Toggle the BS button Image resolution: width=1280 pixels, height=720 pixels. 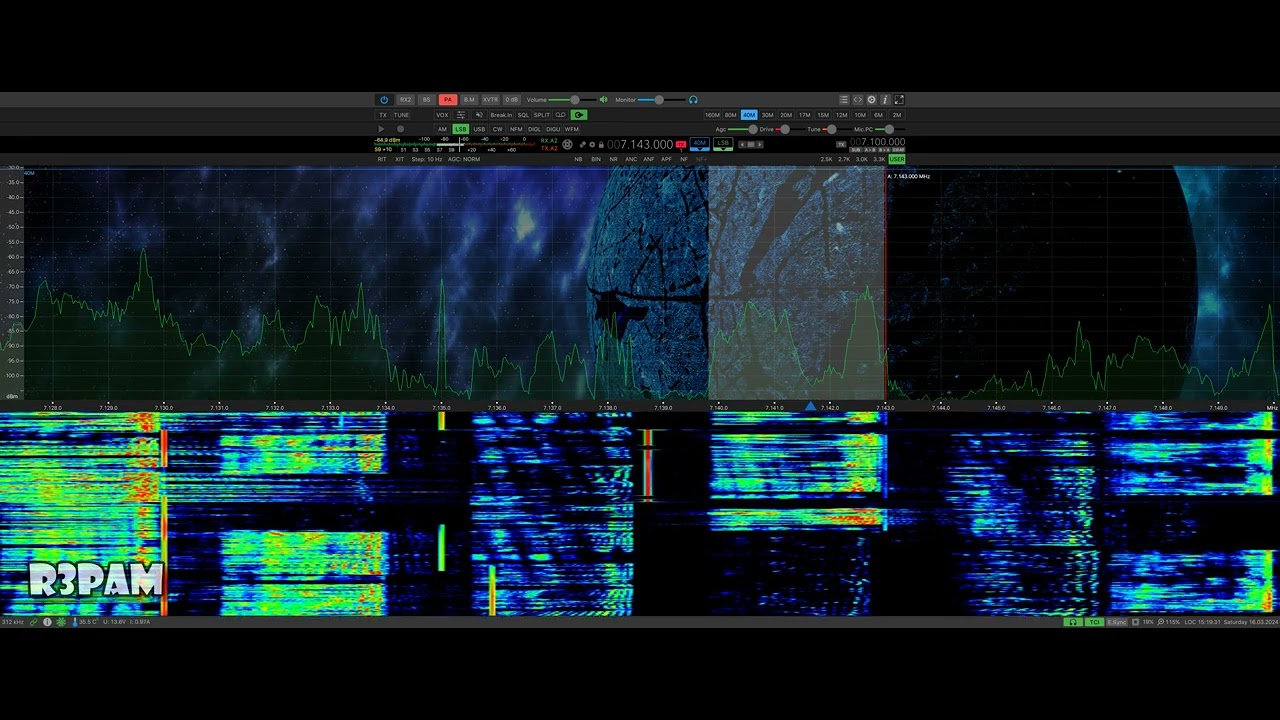[427, 100]
